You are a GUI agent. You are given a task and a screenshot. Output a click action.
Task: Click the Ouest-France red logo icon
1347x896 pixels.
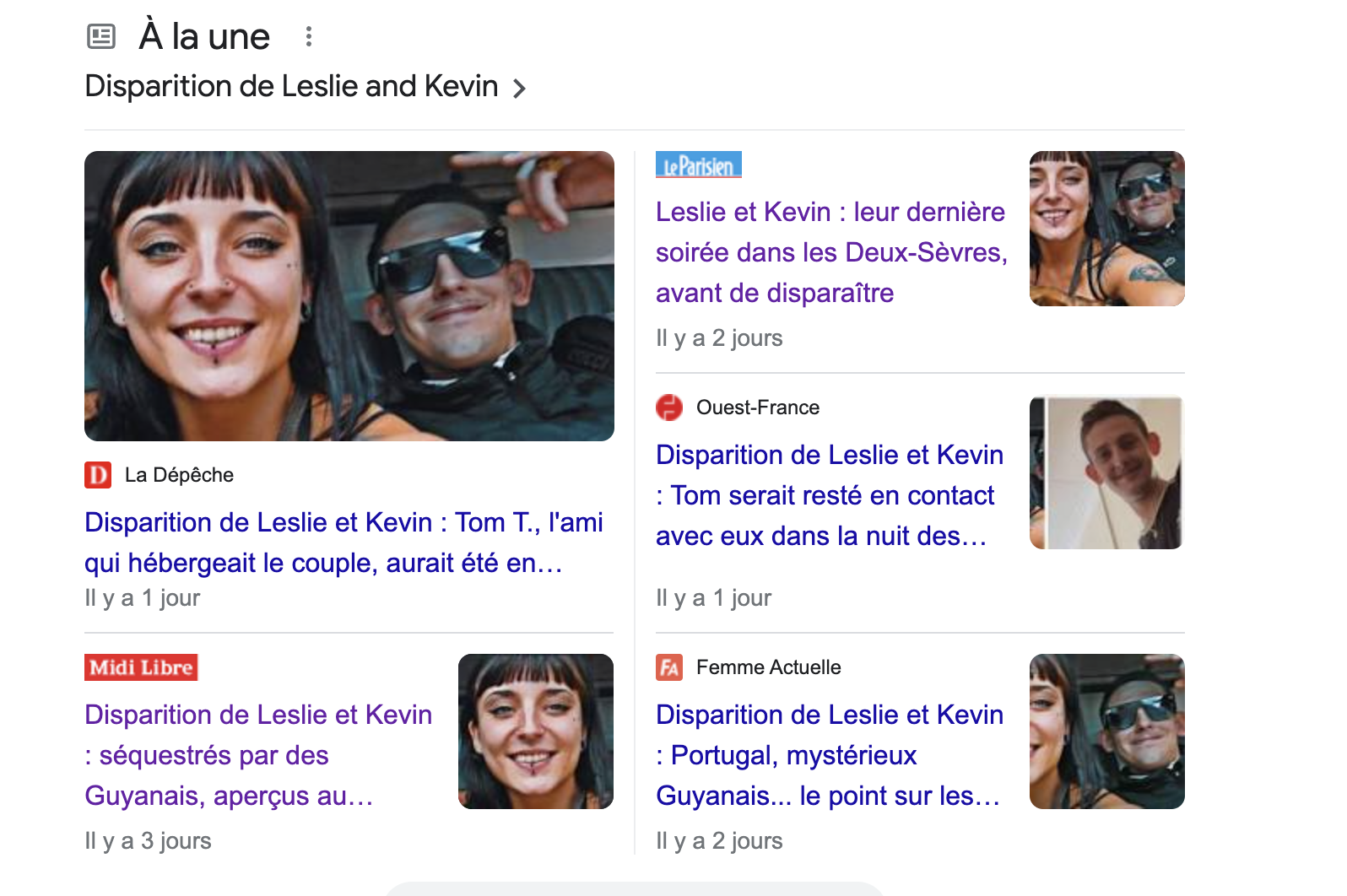(669, 408)
